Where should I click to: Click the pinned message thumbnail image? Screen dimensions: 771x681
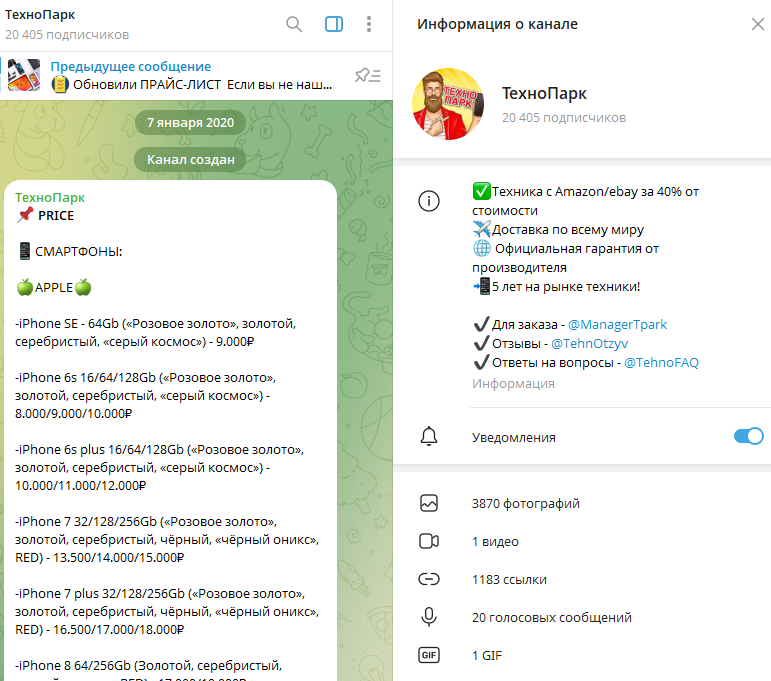click(24, 75)
